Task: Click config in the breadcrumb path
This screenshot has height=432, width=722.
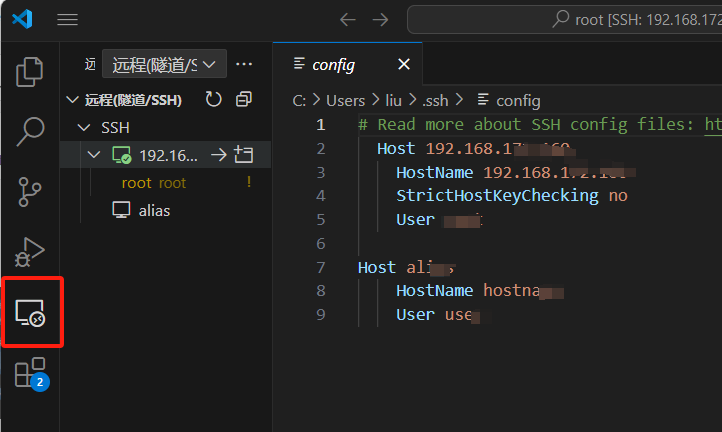Action: (518, 100)
